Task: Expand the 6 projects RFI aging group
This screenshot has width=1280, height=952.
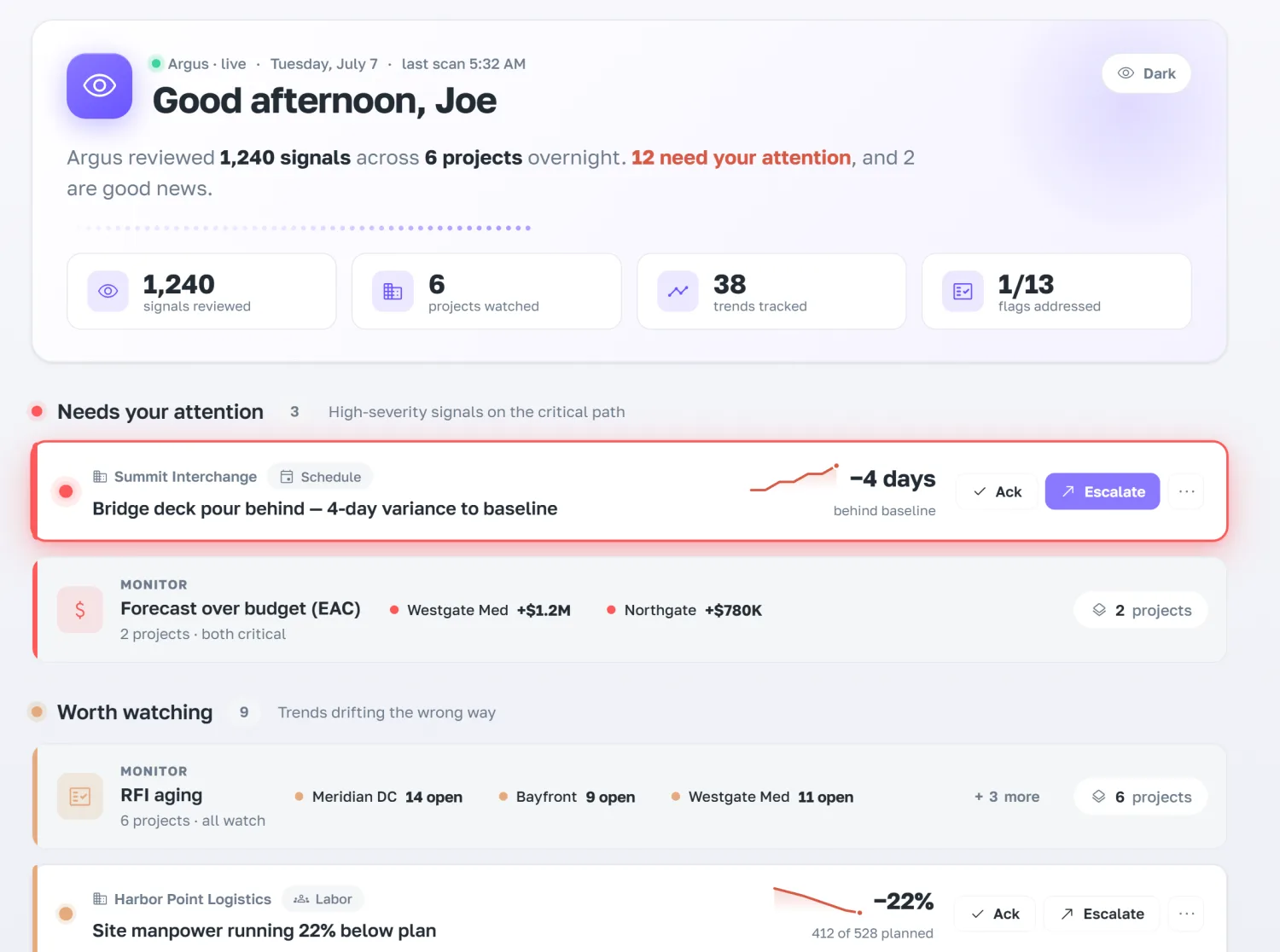Action: [x=1141, y=797]
